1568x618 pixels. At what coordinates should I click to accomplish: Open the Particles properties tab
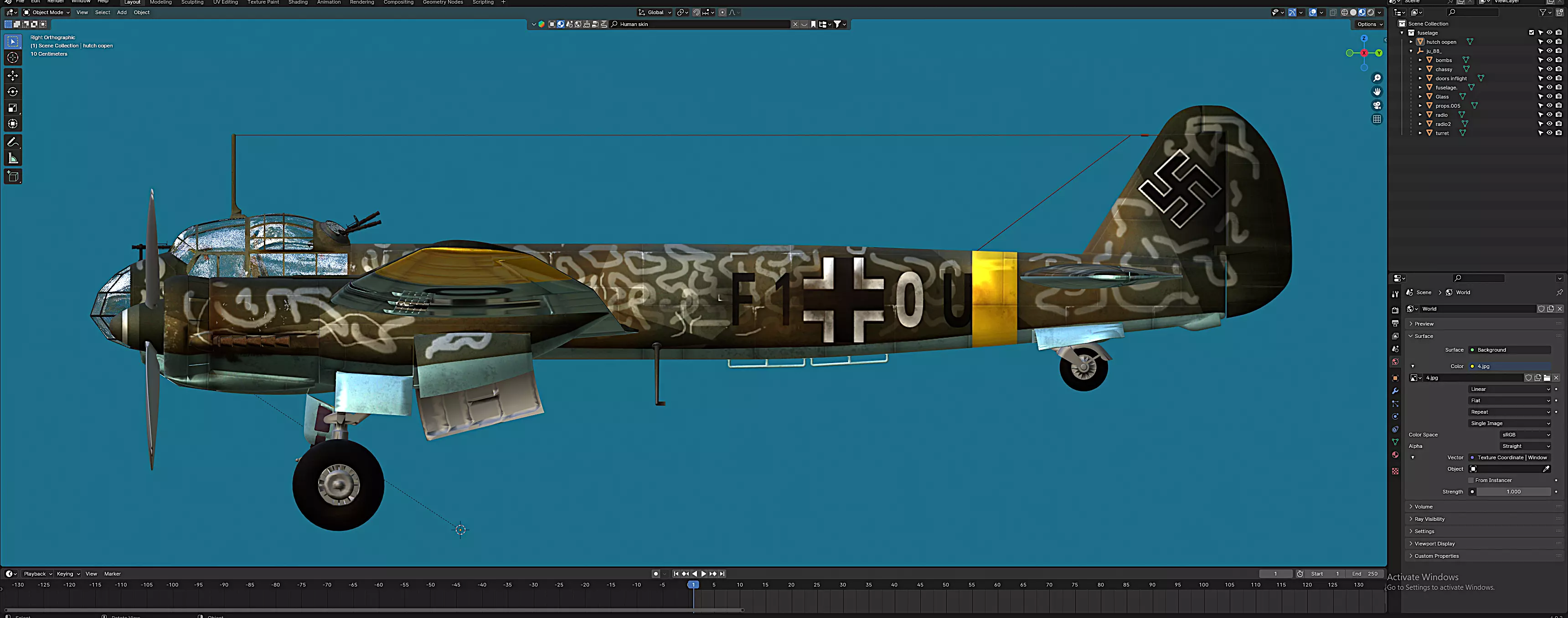(x=1395, y=404)
